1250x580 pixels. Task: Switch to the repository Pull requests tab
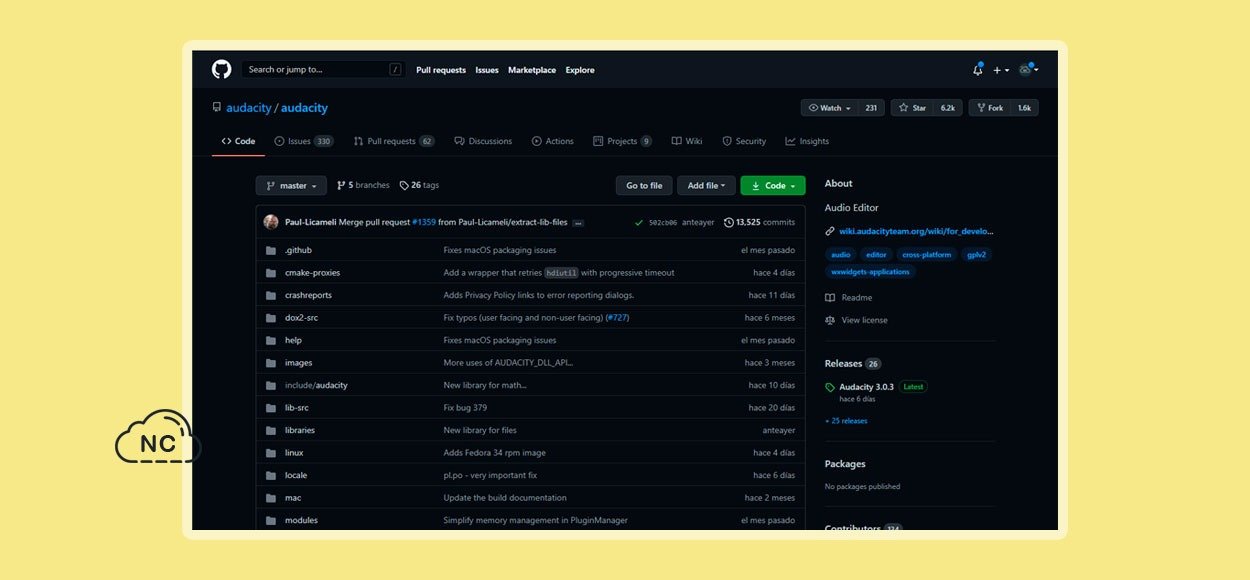394,141
